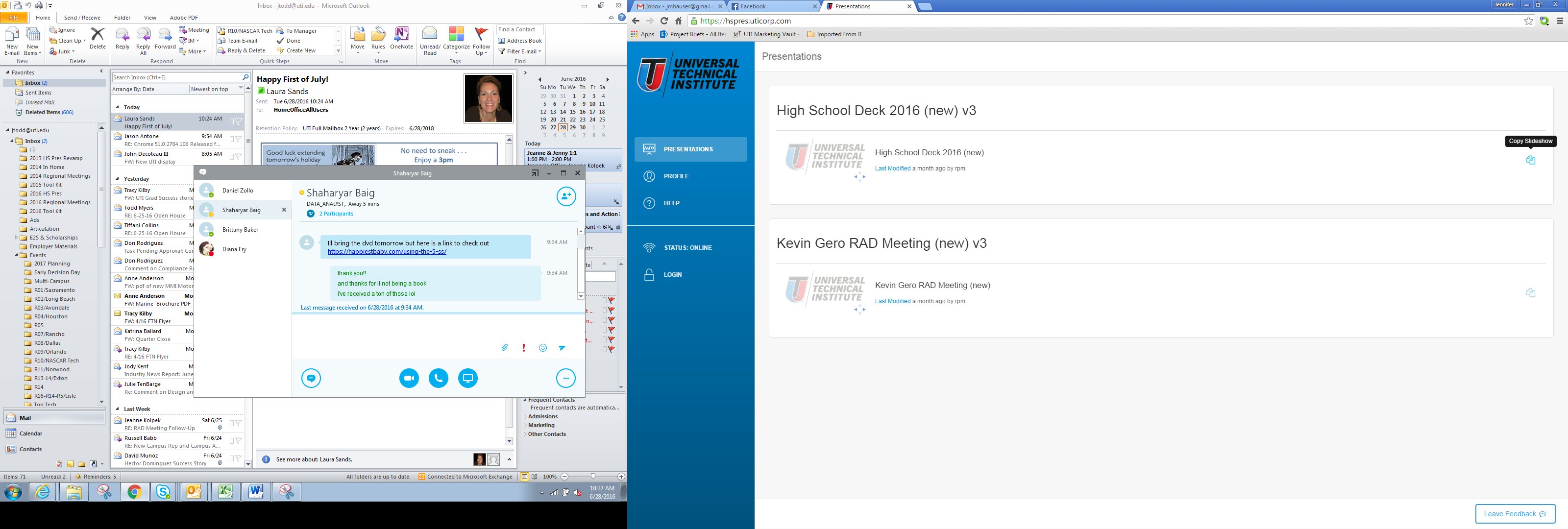Screen dimensions: 1568x529
Task: Collapse the Events folder tree
Action: coord(17,255)
